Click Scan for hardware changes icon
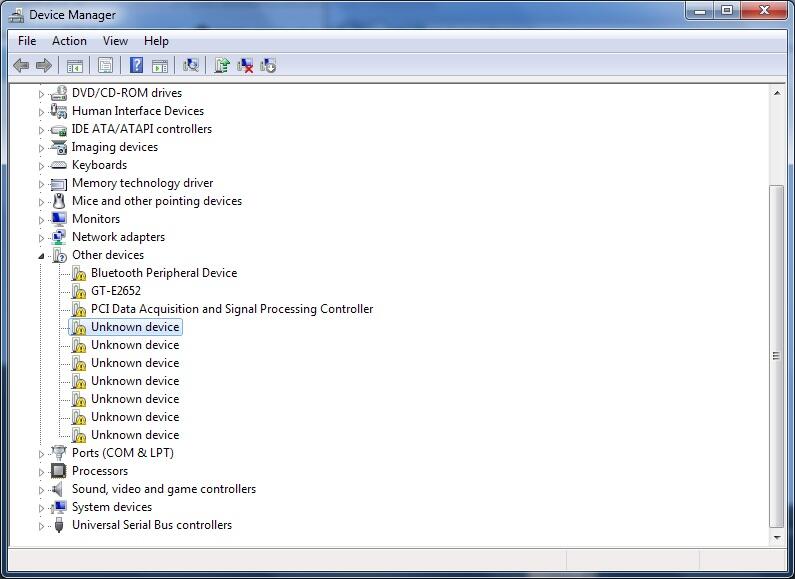The image size is (795, 579). click(190, 65)
